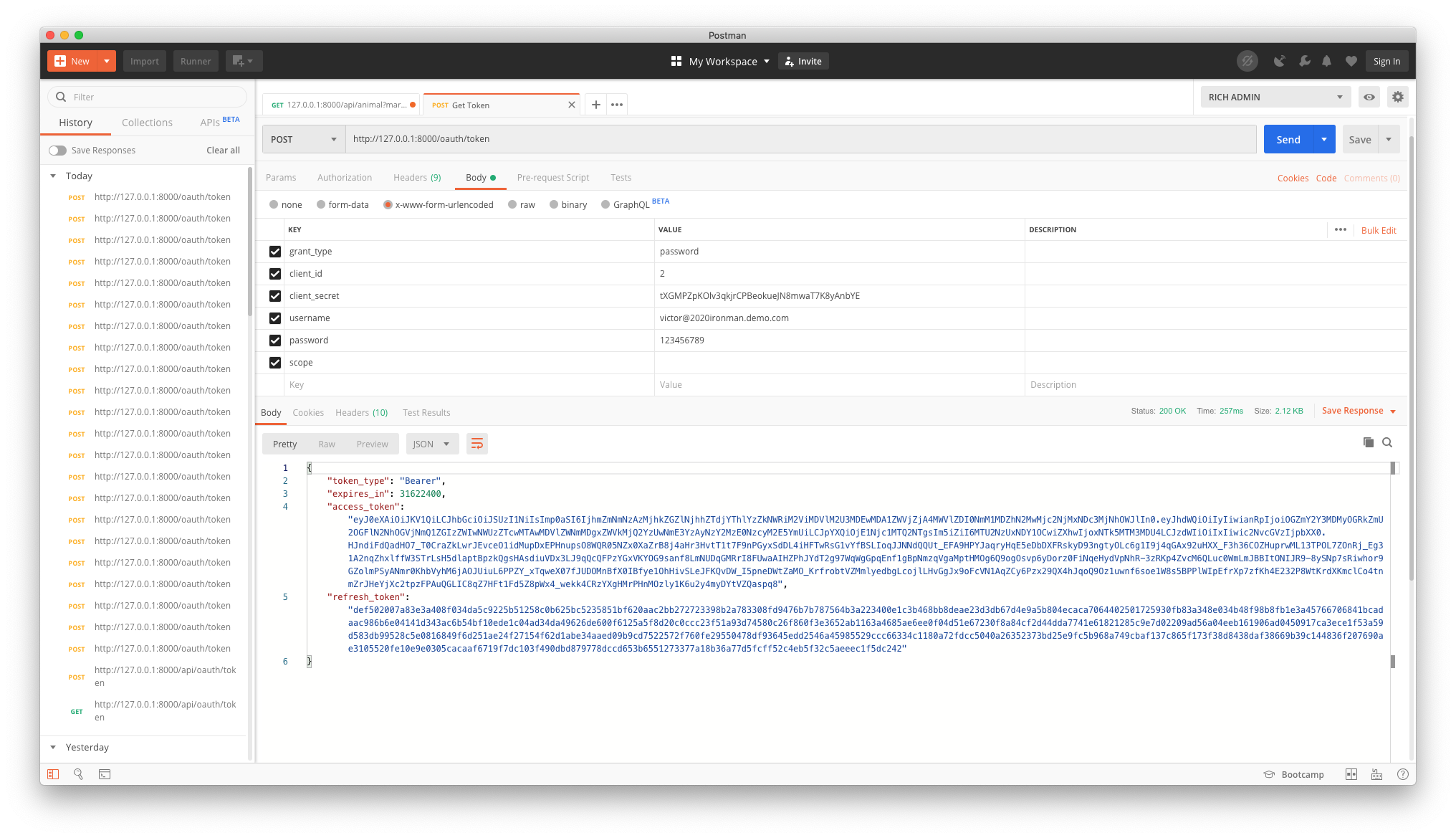Viewport: 1456px width, 838px height.
Task: Select binary body type
Action: click(x=554, y=204)
